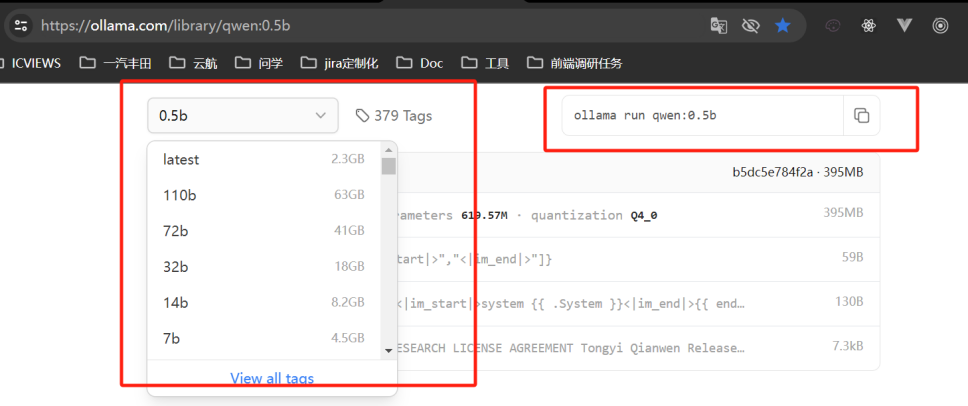Collapse the 0.5b tag dropdown
This screenshot has height=406, width=968.
pos(243,115)
